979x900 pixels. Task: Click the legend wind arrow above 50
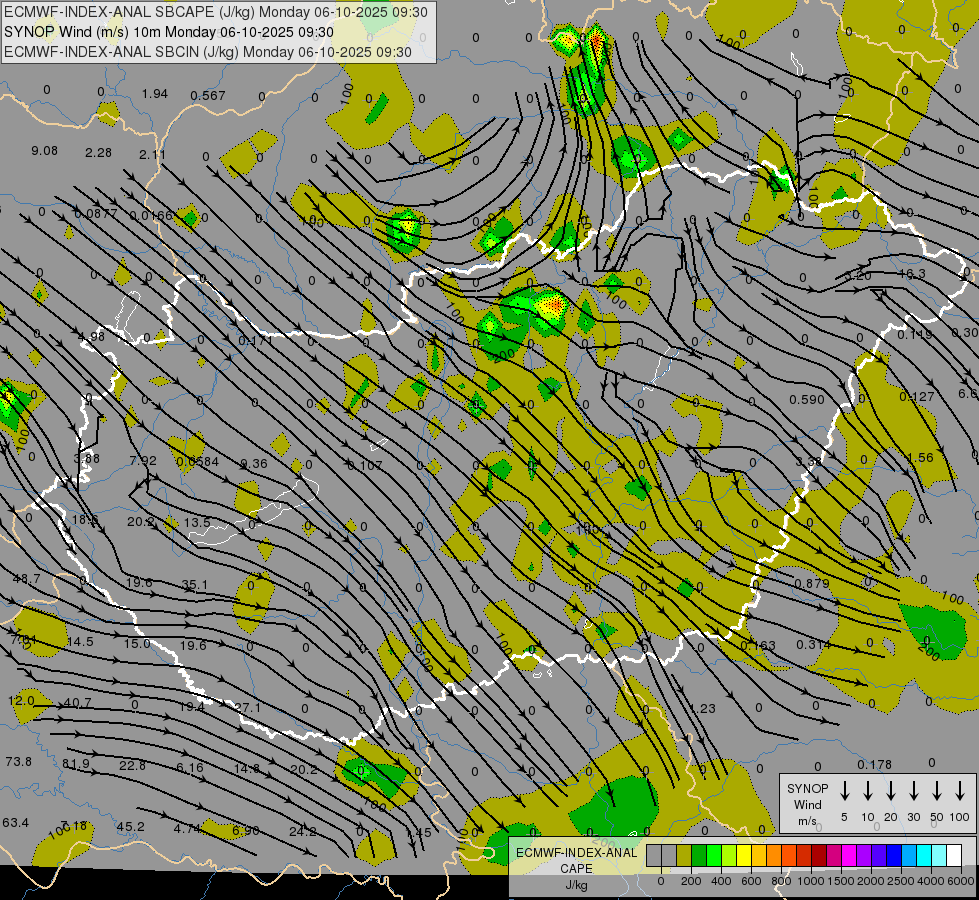point(937,791)
